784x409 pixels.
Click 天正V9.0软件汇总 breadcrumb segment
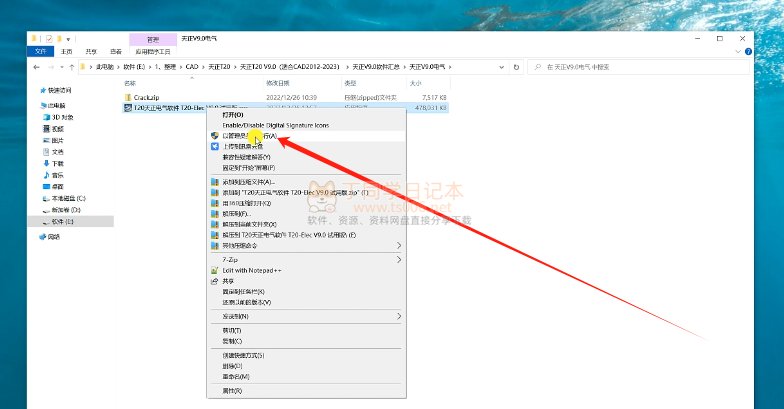click(x=376, y=66)
